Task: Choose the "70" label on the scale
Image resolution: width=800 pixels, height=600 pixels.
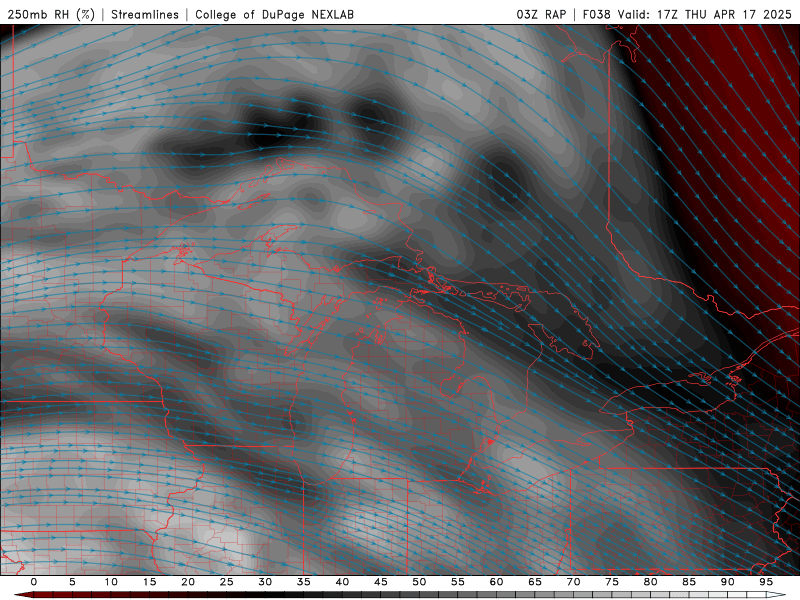Action: click(x=573, y=582)
